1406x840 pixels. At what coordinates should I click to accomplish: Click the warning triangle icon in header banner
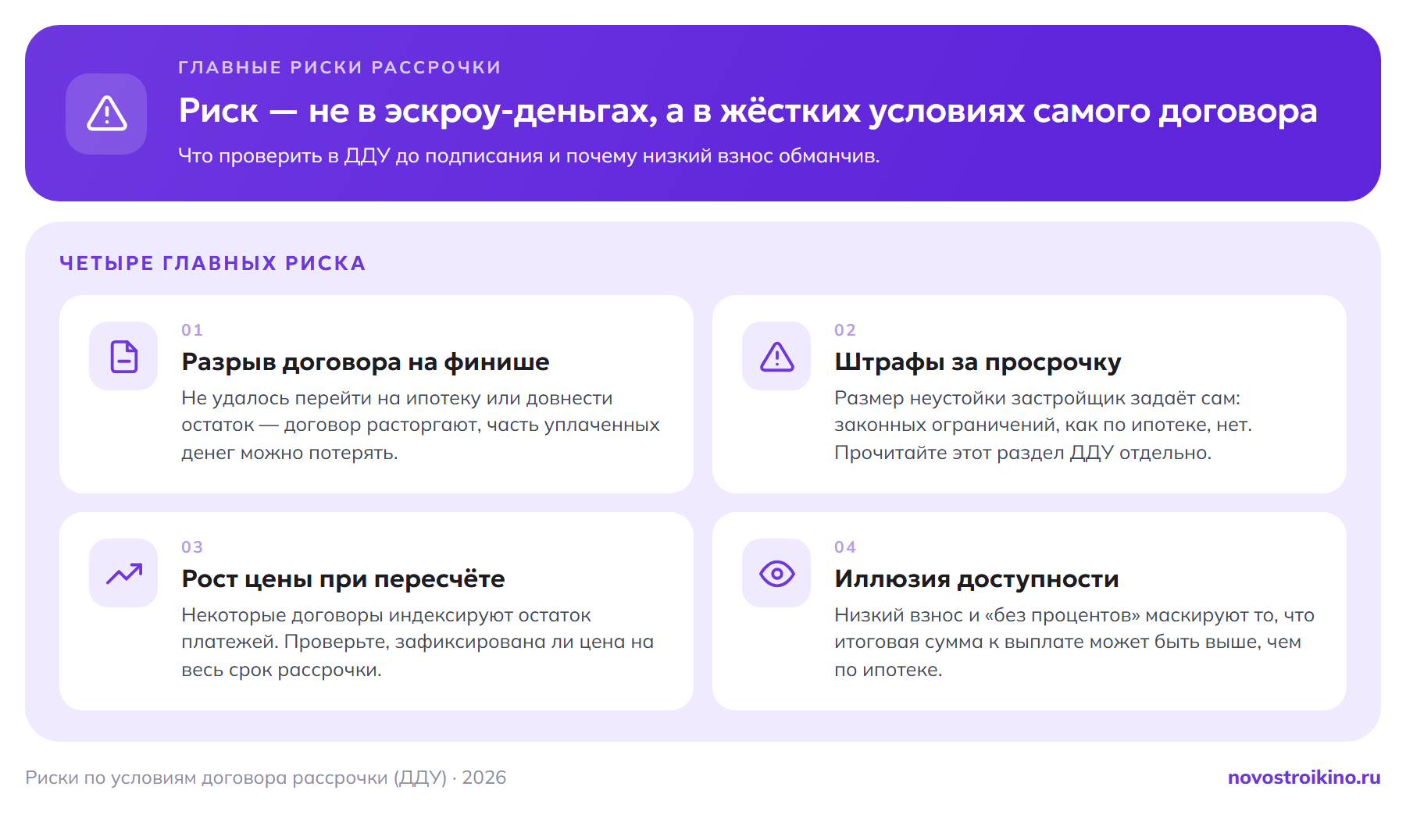[x=106, y=114]
